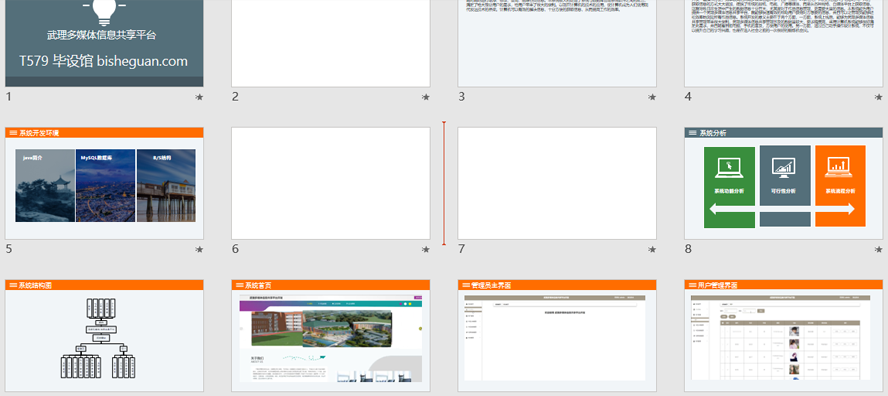Preview slide 5's transition via its star icon

tap(199, 249)
